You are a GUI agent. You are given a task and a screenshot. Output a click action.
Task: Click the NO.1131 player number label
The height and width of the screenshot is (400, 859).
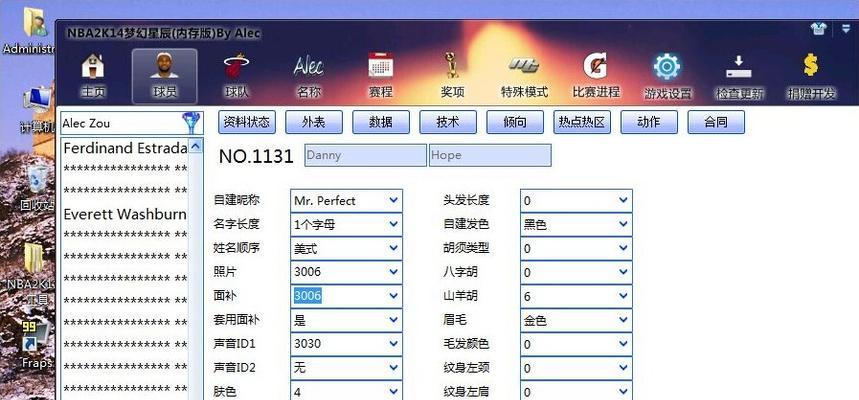(x=256, y=157)
